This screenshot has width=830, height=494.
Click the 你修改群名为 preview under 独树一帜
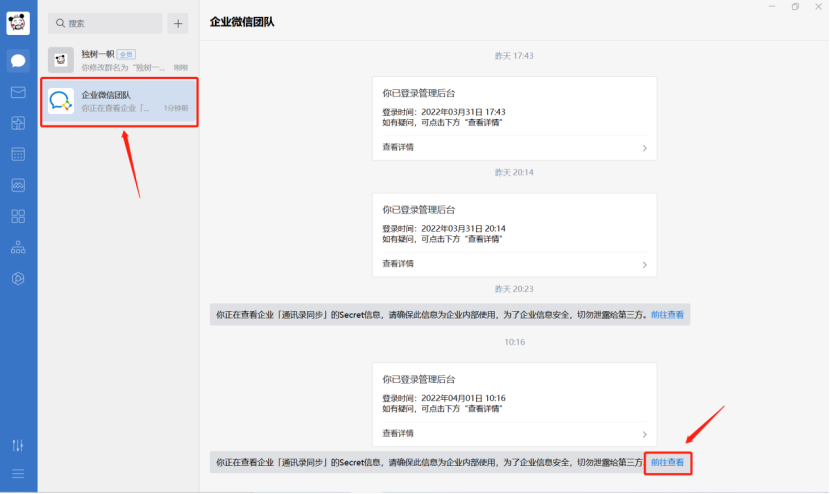point(123,67)
